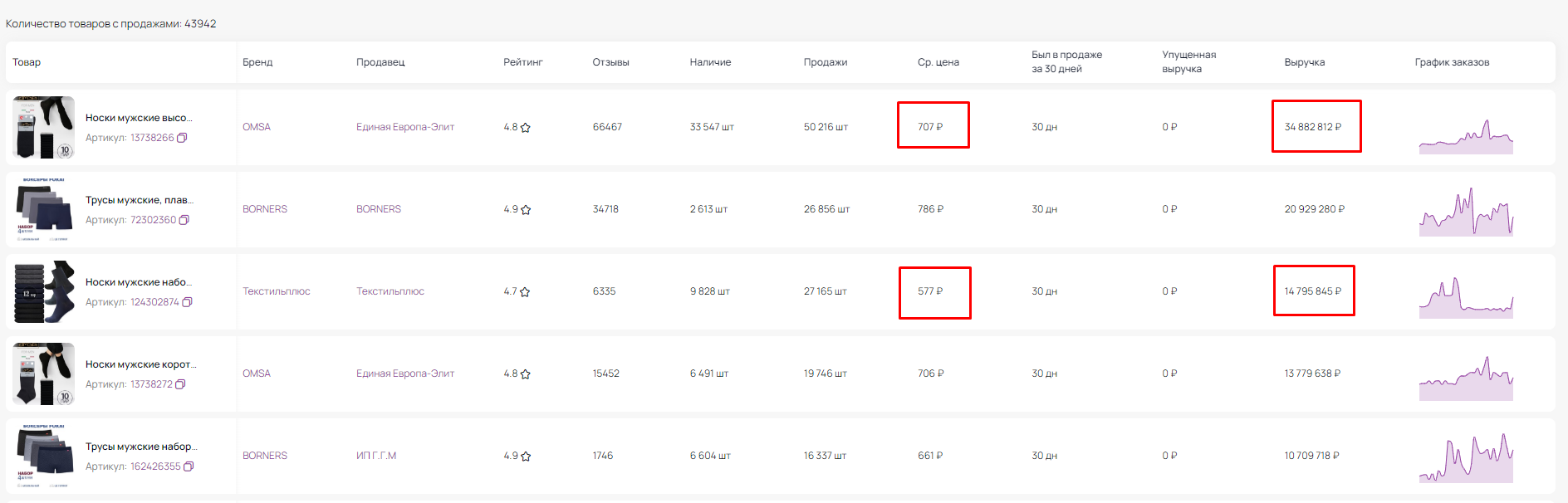Click the Ср. цена column header
The image size is (1568, 503).
[938, 62]
